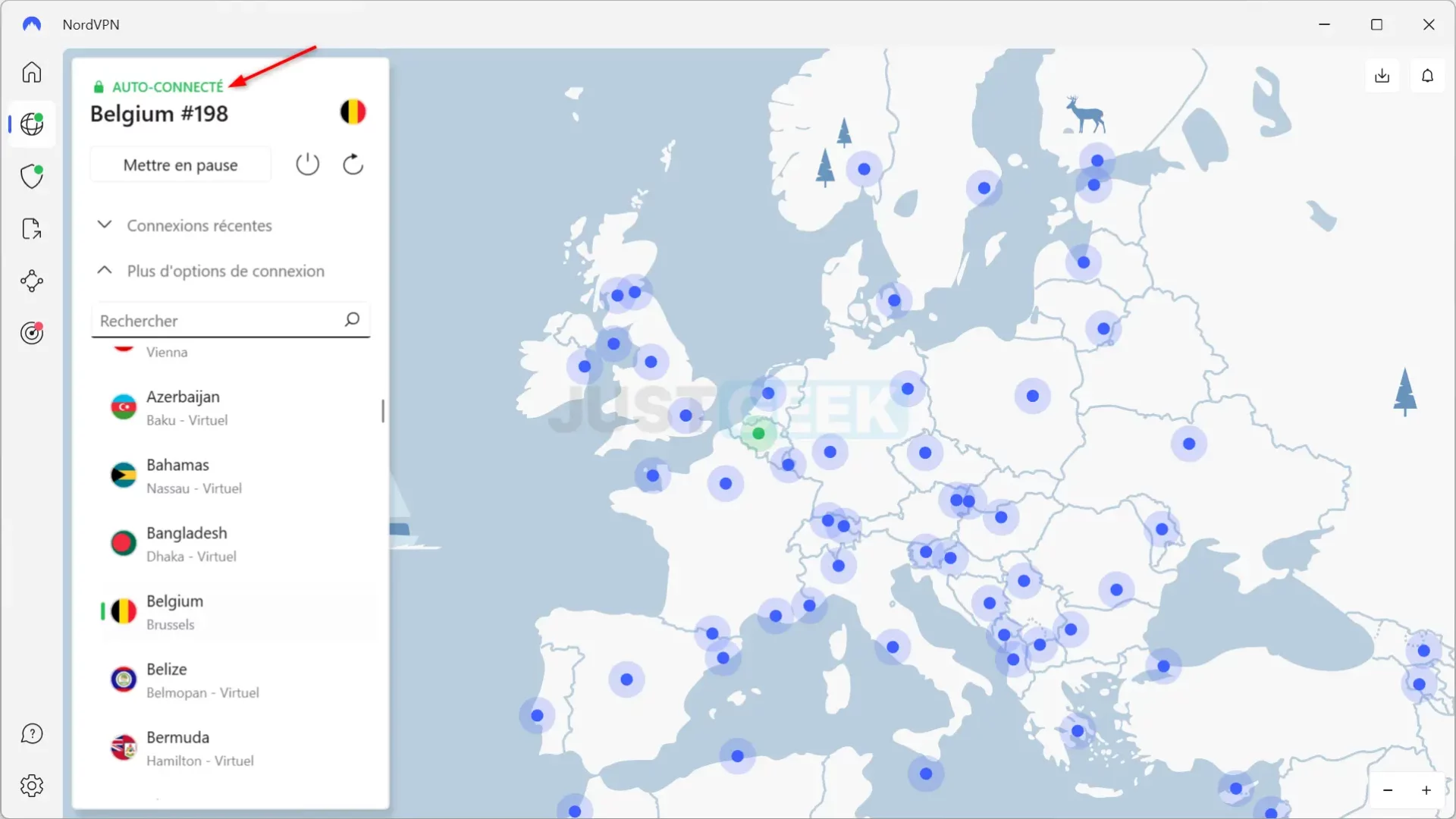Viewport: 1456px width, 819px height.
Task: Click the Norway server dot on map
Action: click(864, 169)
